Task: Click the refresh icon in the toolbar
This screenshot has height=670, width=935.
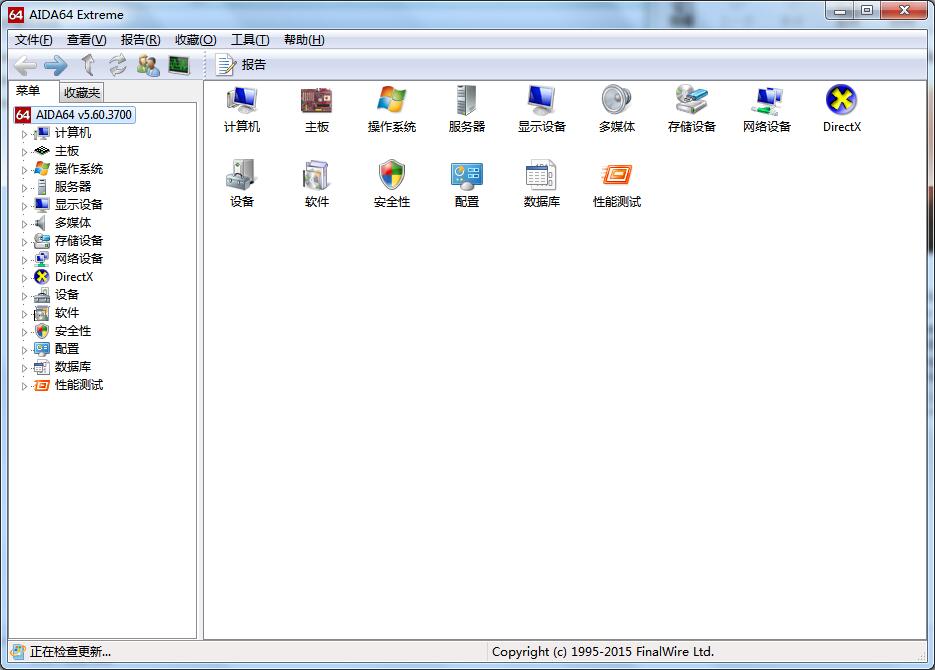Action: 118,64
